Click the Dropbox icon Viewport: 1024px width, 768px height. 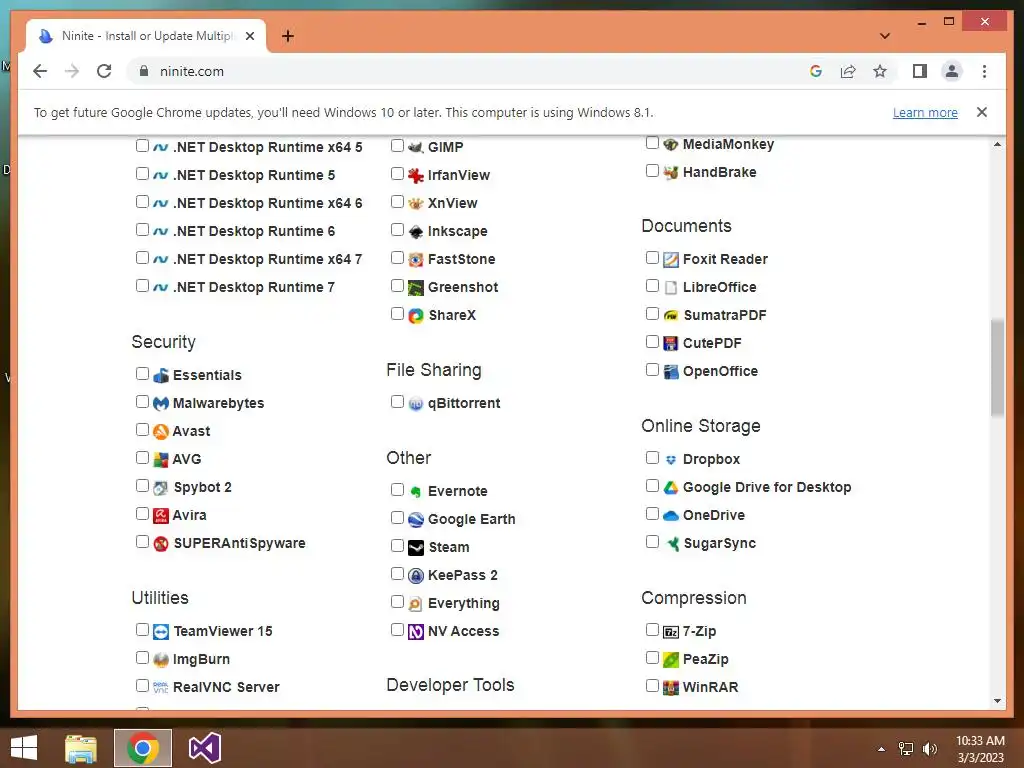click(671, 460)
